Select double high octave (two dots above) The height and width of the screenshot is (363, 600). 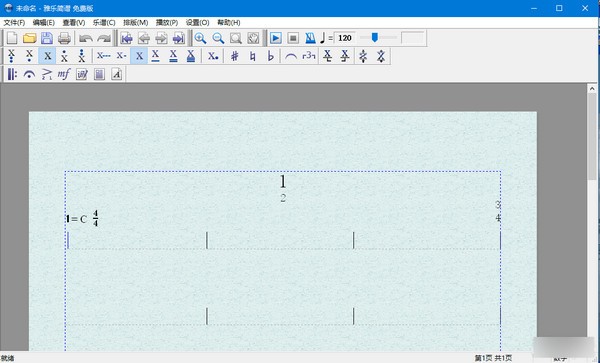tap(82, 56)
